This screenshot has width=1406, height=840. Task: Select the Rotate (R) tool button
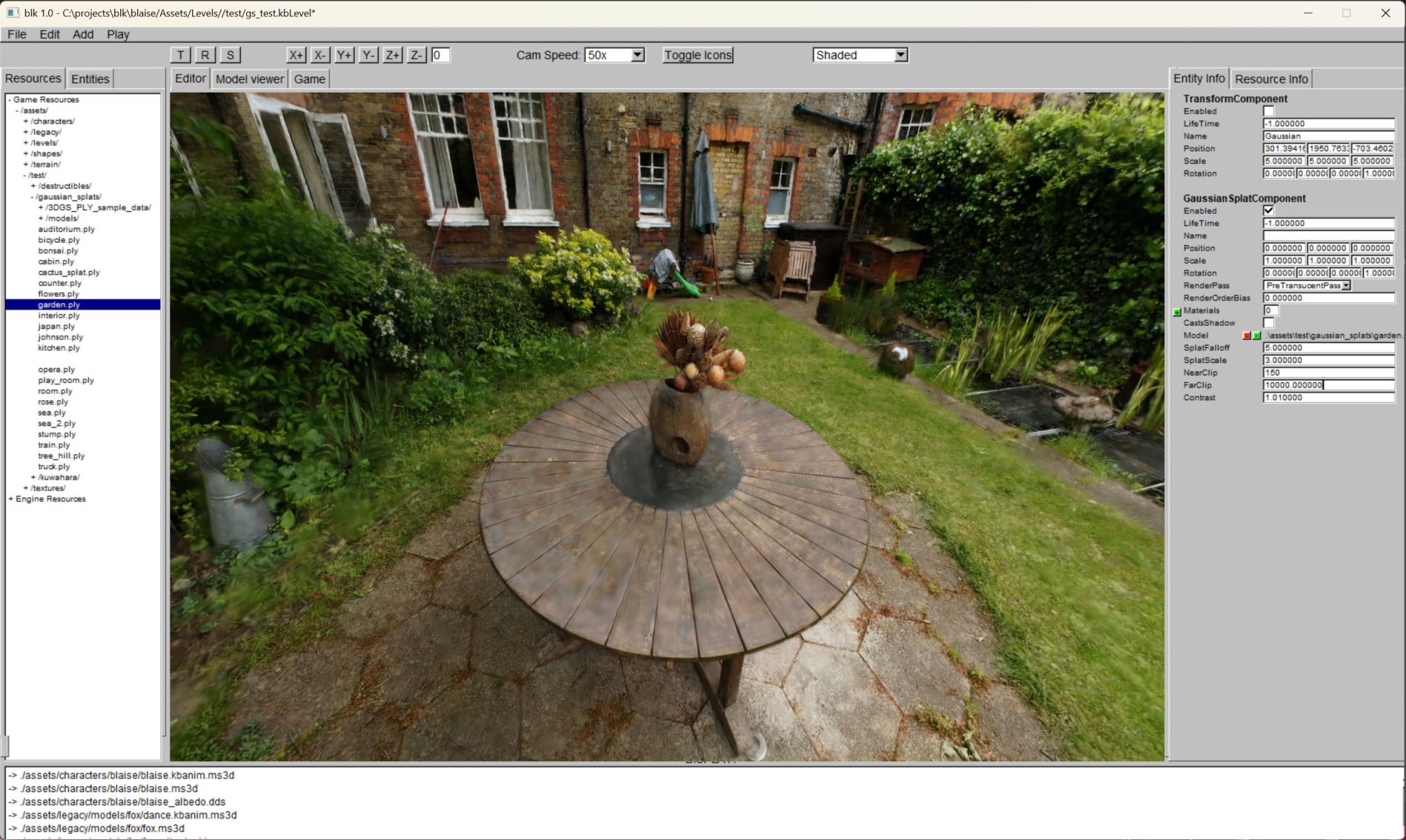pos(205,55)
